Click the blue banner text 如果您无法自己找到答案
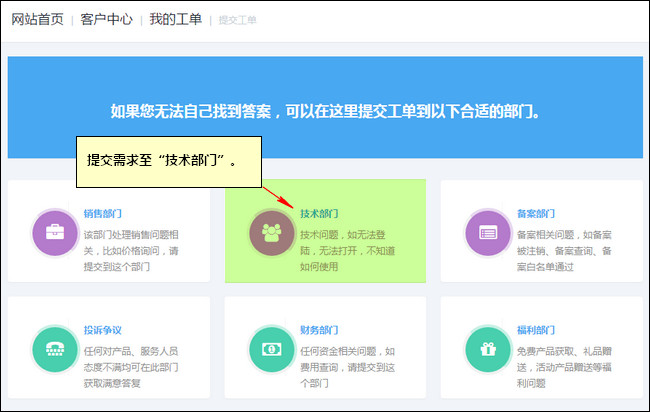This screenshot has width=650, height=412. (325, 111)
